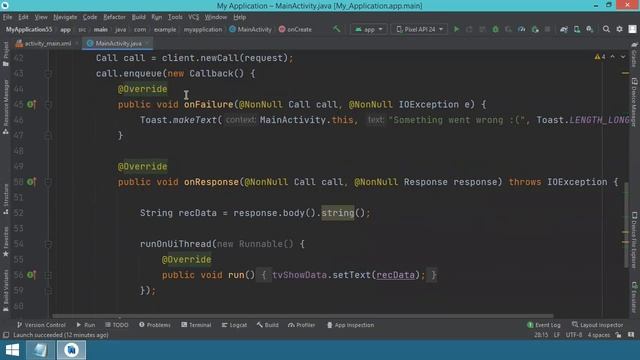The height and width of the screenshot is (360, 640).
Task: Click the Make Project hammer icon
Action: [x=337, y=29]
